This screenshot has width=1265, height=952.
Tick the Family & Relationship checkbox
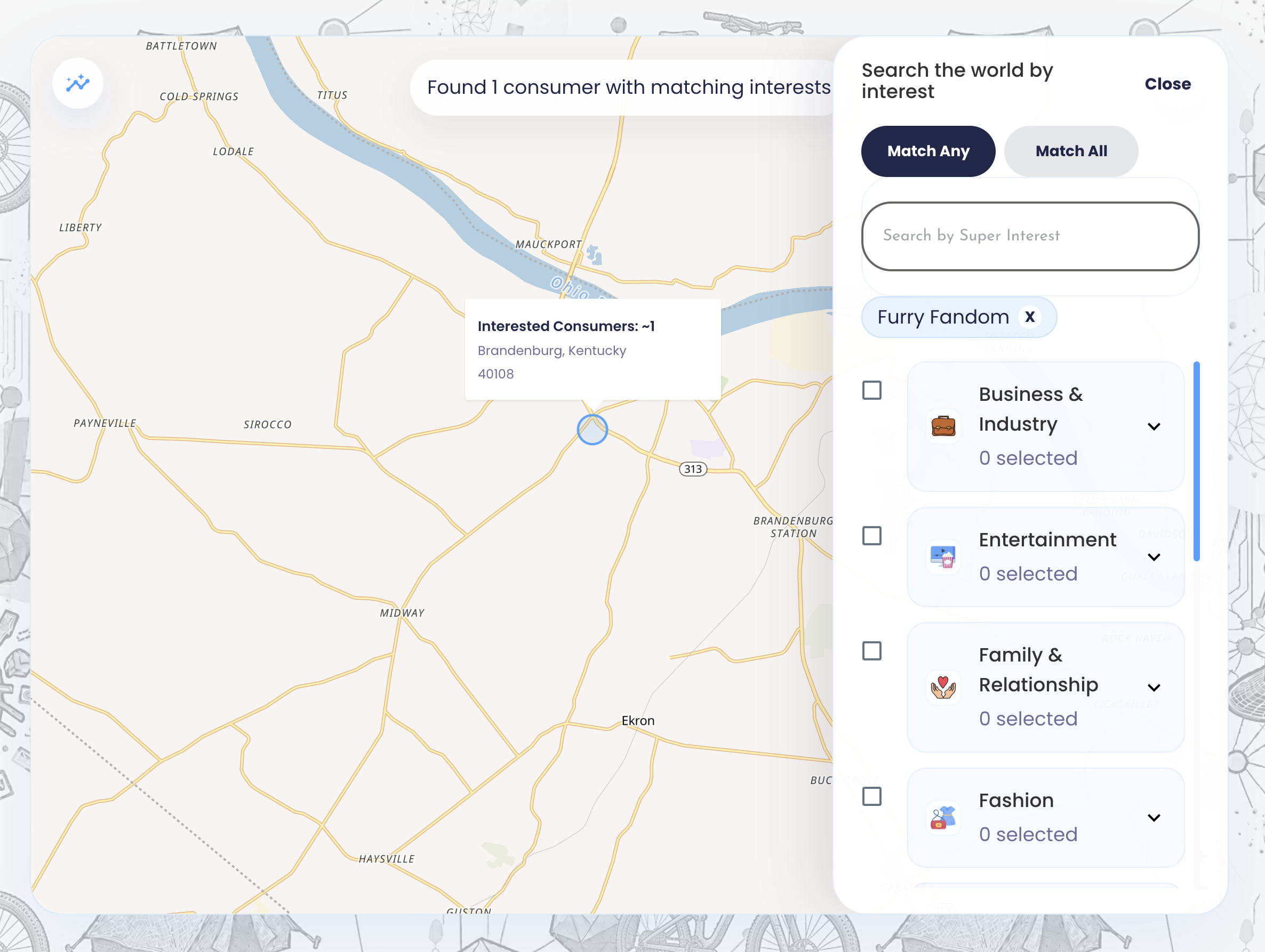tap(871, 651)
